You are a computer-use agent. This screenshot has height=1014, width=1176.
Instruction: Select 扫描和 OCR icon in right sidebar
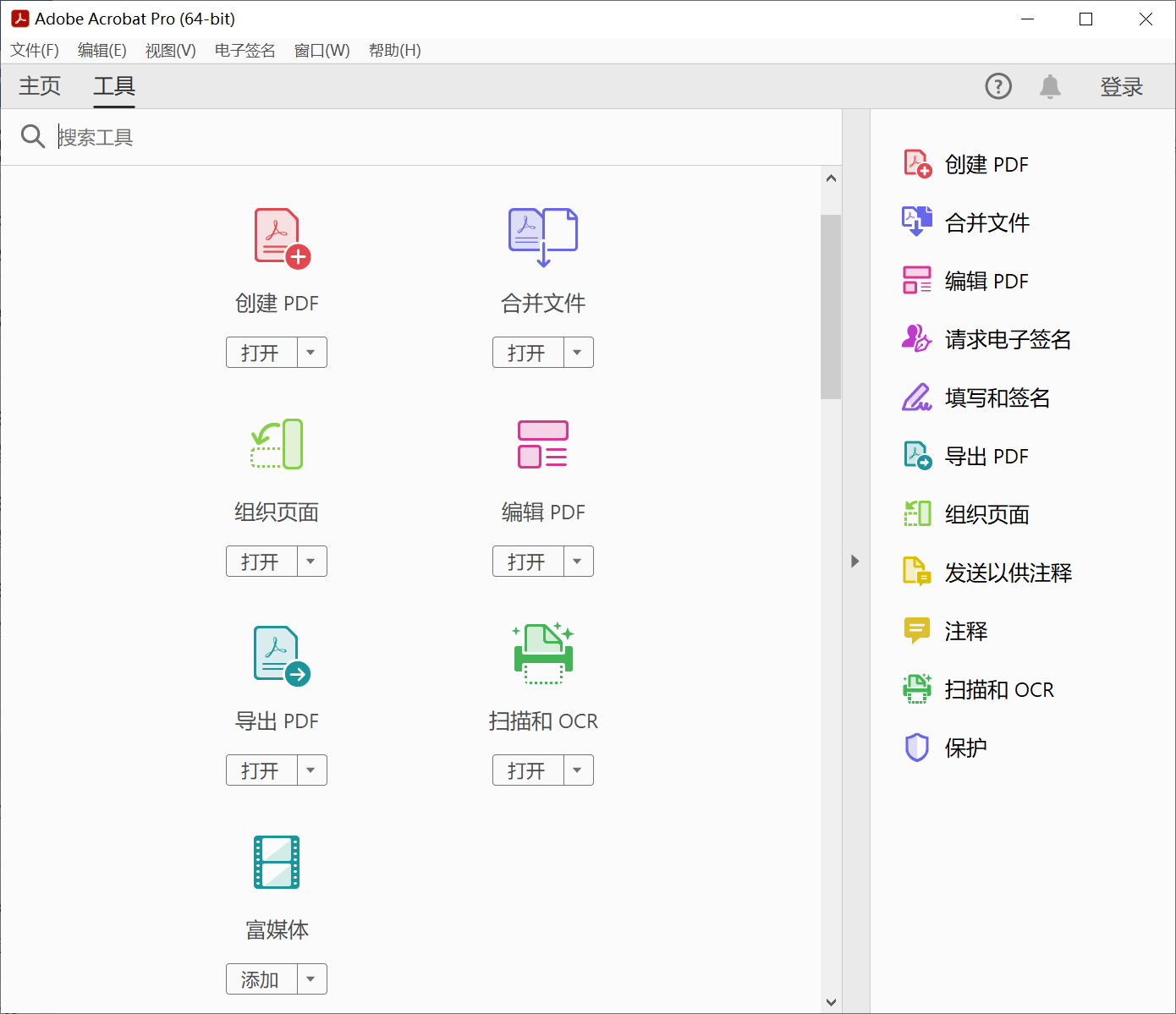coord(917,688)
